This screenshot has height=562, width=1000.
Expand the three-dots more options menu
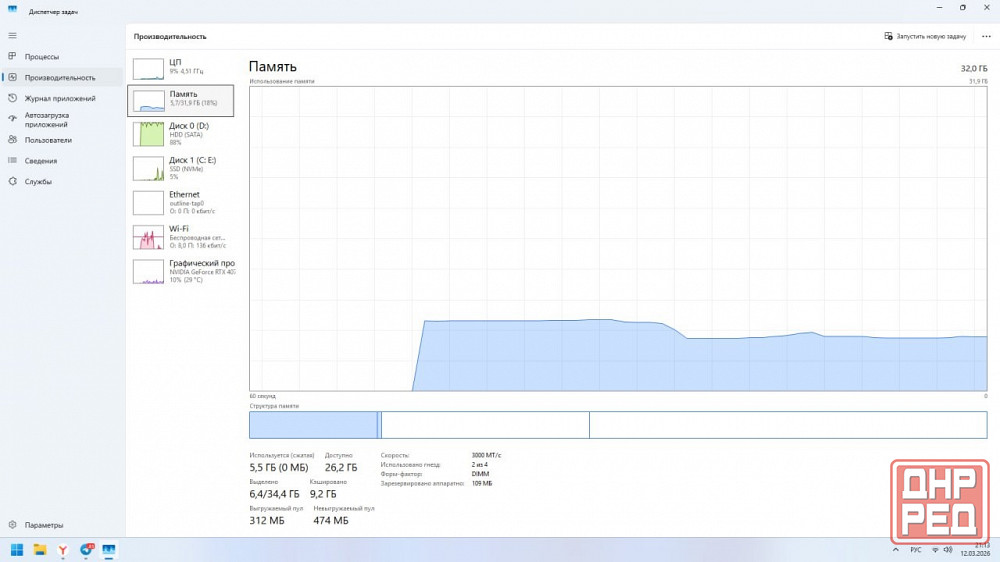tap(986, 36)
